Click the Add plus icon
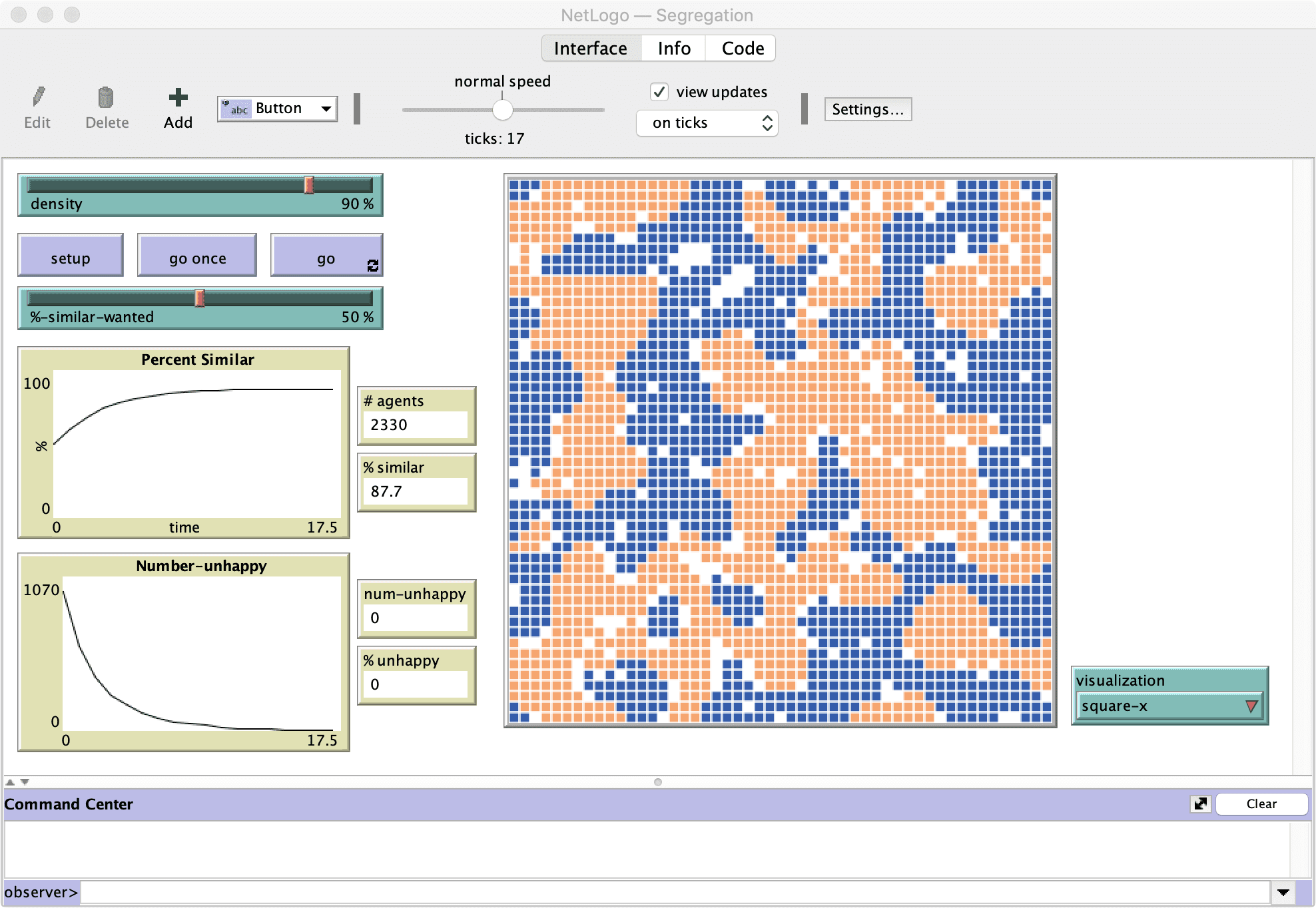This screenshot has width=1316, height=908. [x=178, y=97]
